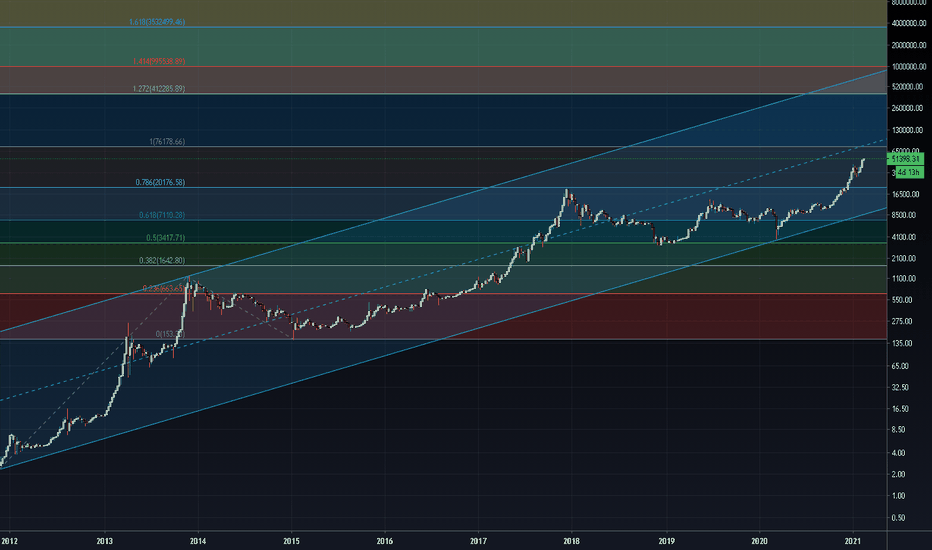Click the 0.50 price scale value
The image size is (932, 550).
tap(899, 518)
